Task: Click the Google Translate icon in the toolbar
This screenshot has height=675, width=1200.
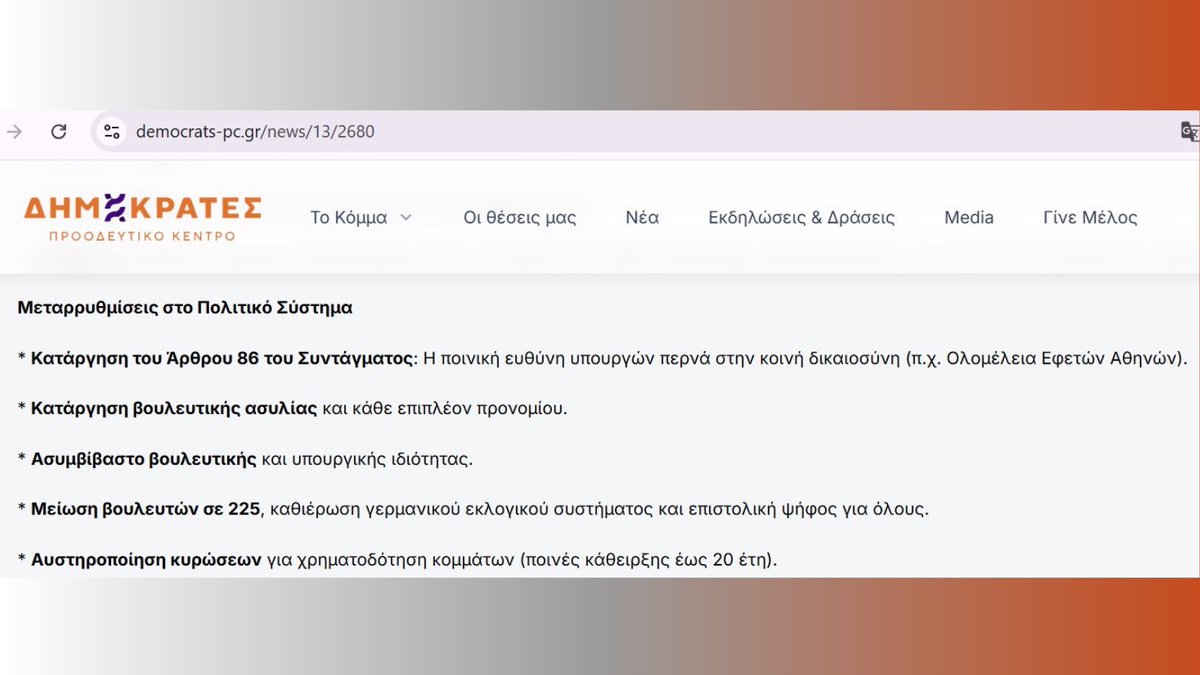Action: coord(1188,131)
